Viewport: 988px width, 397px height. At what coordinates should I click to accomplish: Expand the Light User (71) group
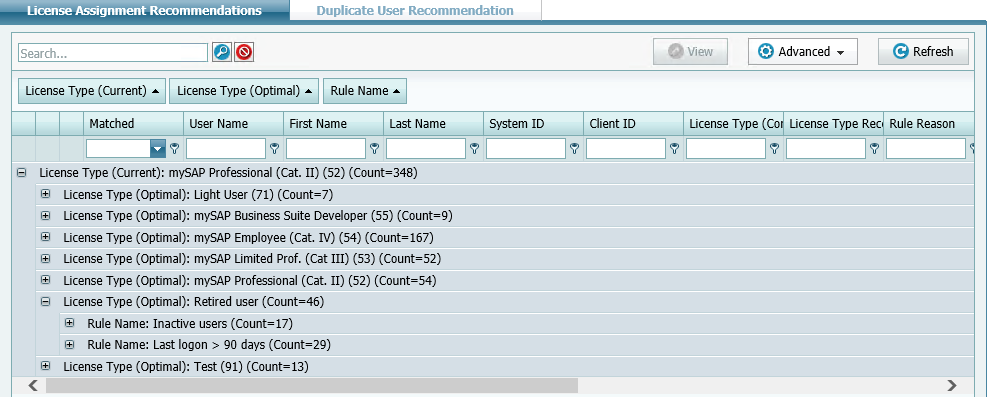click(x=45, y=194)
